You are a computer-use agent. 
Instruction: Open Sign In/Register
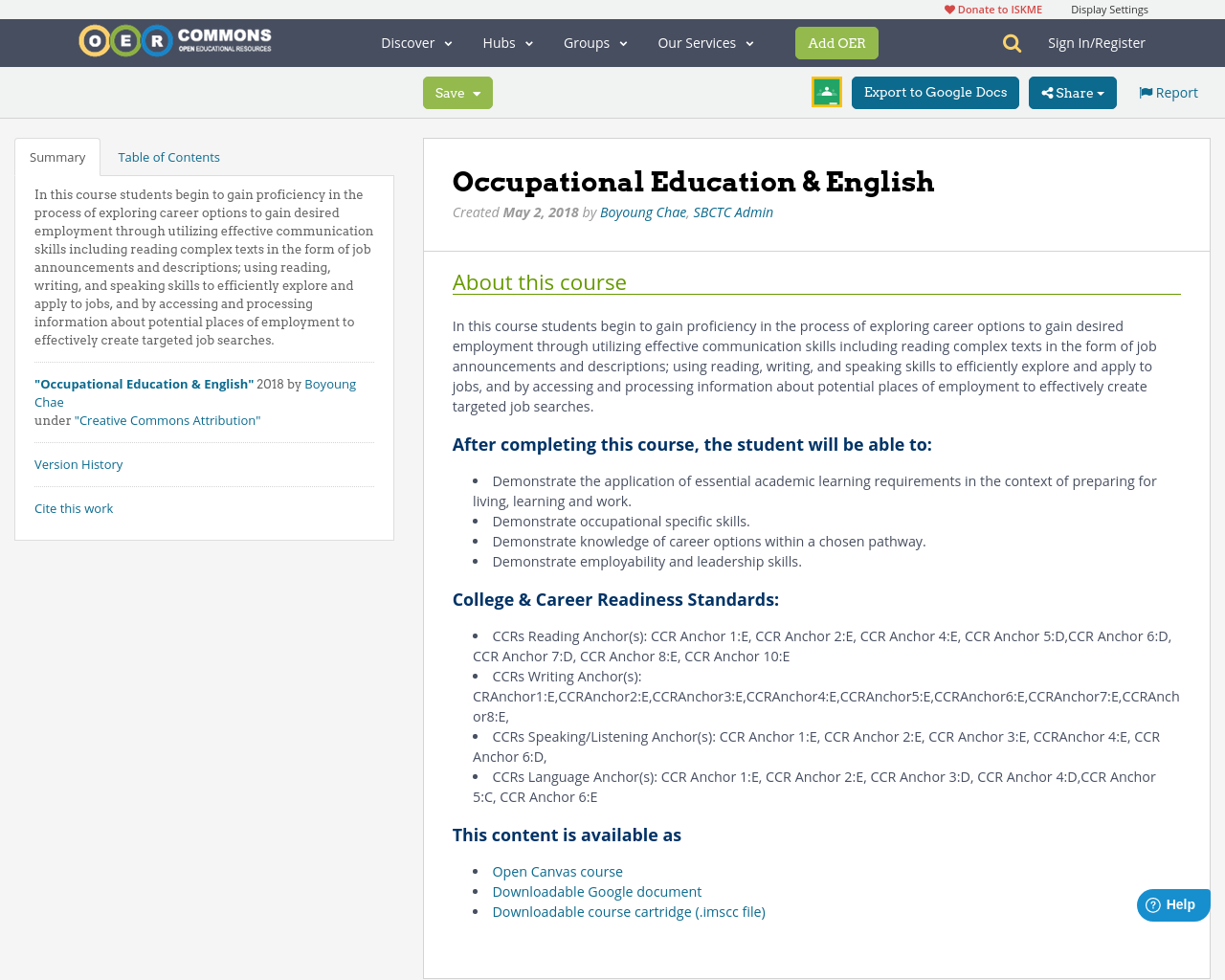[1097, 42]
